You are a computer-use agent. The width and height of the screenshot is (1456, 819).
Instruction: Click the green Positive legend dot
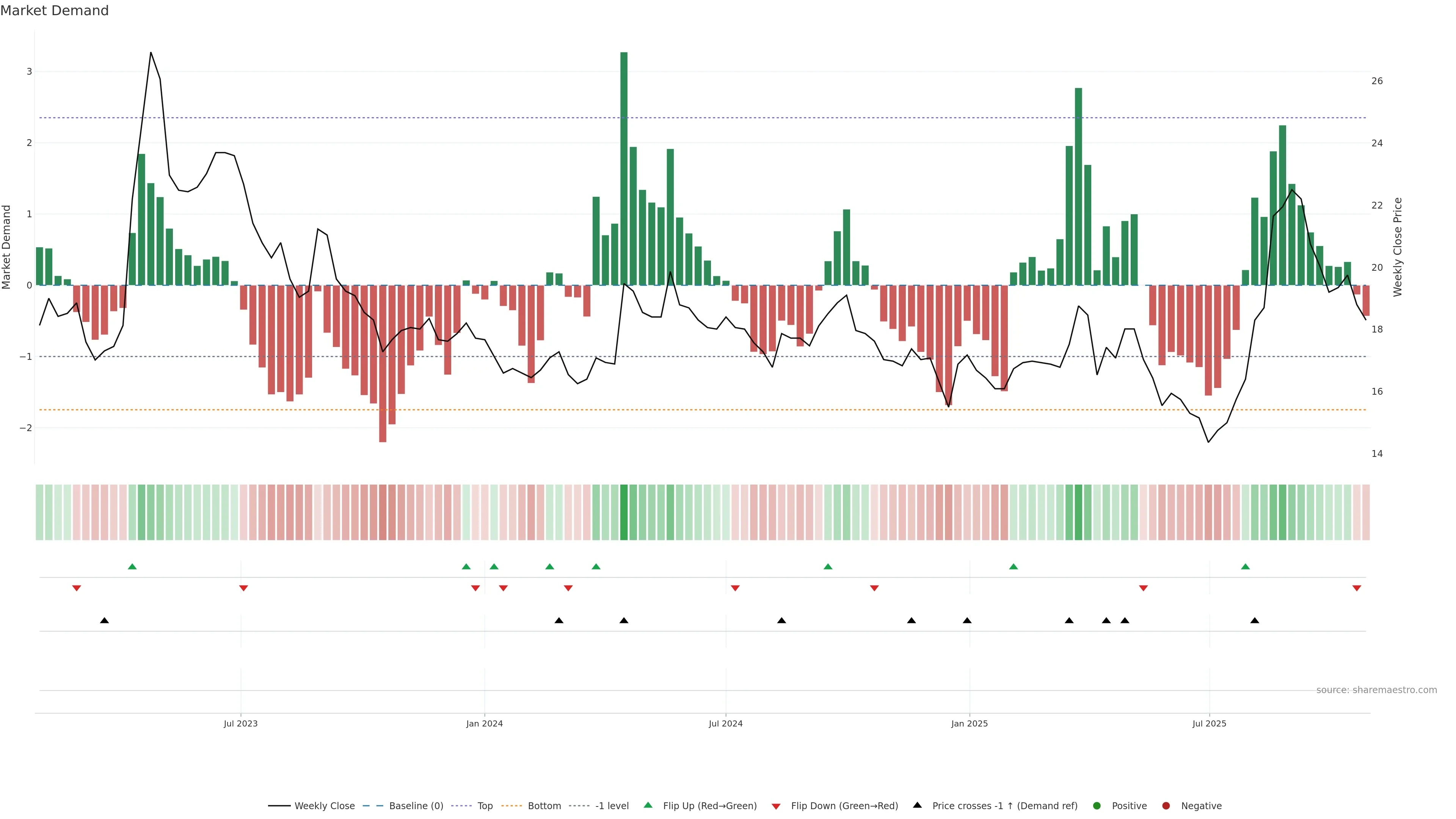click(x=1097, y=805)
